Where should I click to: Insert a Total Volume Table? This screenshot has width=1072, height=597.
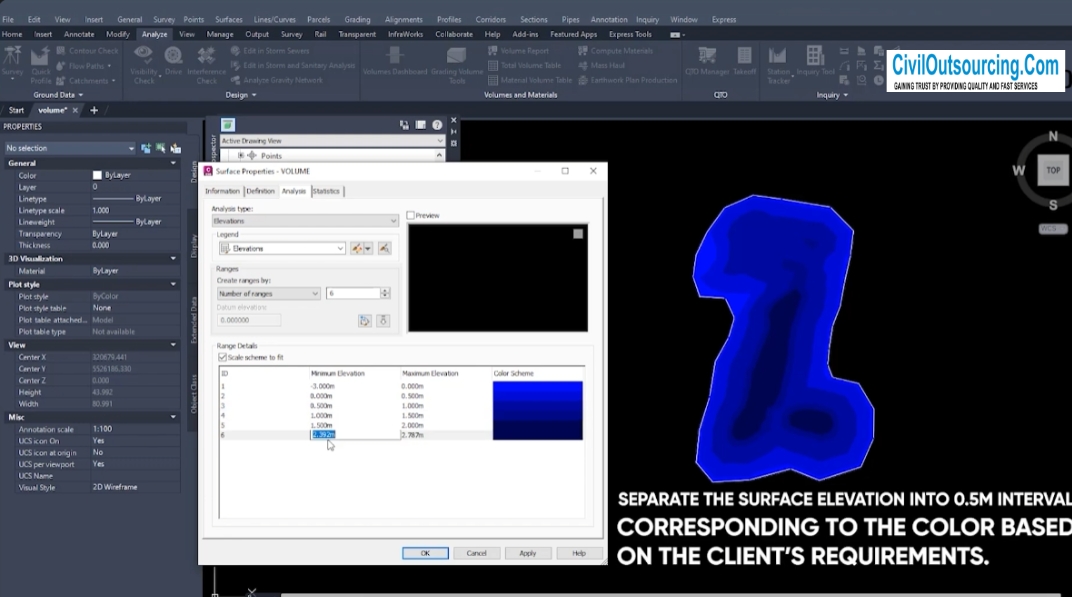coord(524,66)
